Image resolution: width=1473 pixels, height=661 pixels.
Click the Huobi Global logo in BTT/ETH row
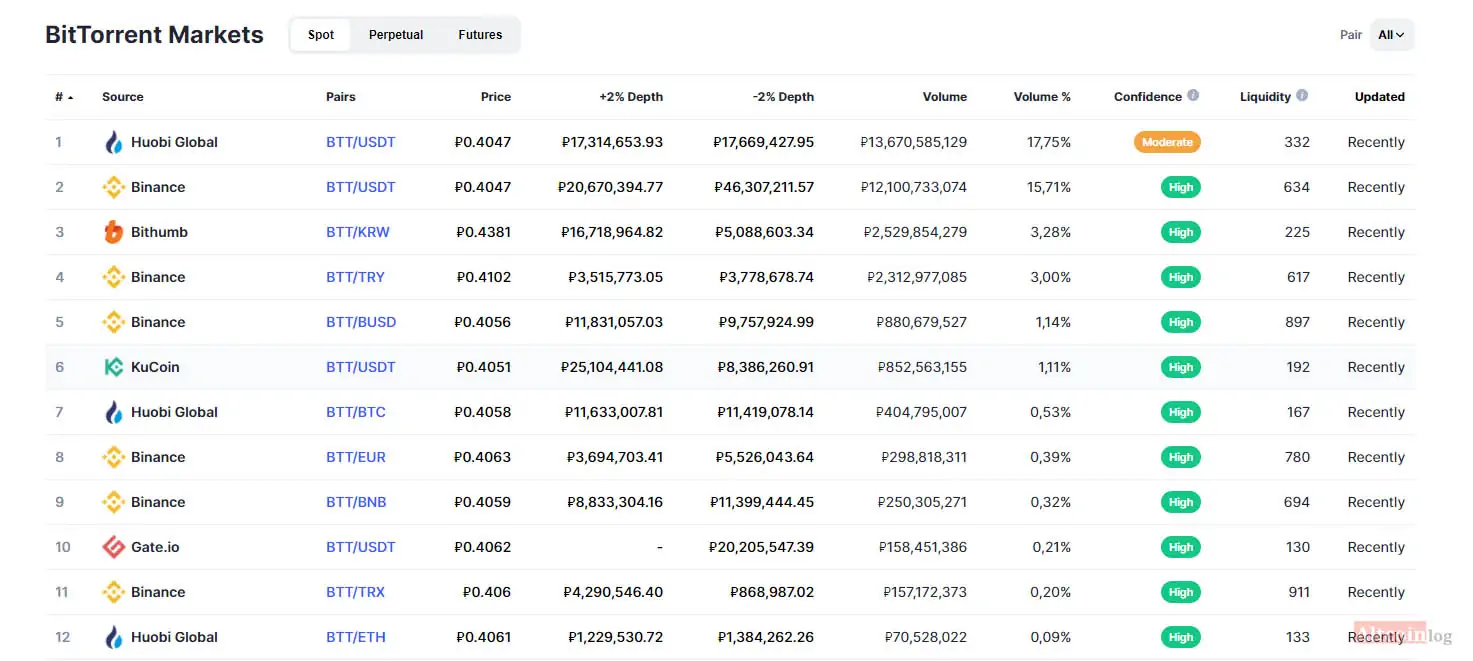point(114,637)
